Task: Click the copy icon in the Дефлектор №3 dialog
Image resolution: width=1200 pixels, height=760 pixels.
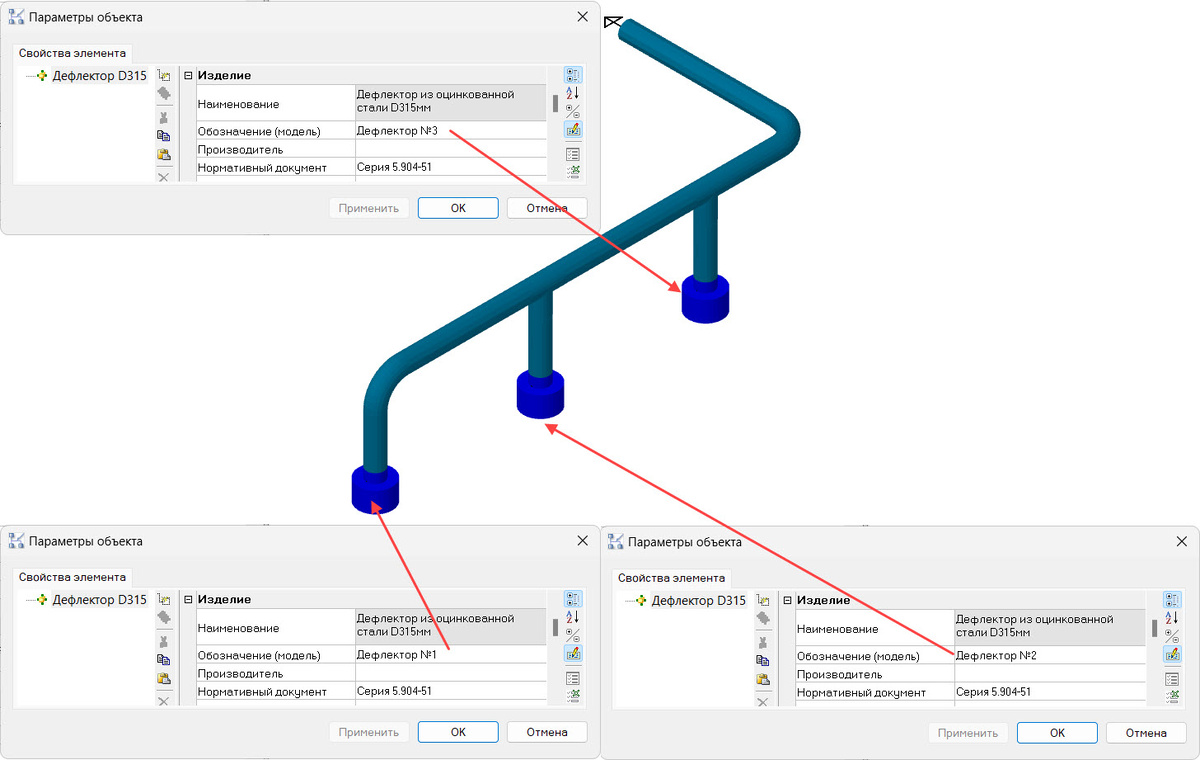Action: [164, 136]
